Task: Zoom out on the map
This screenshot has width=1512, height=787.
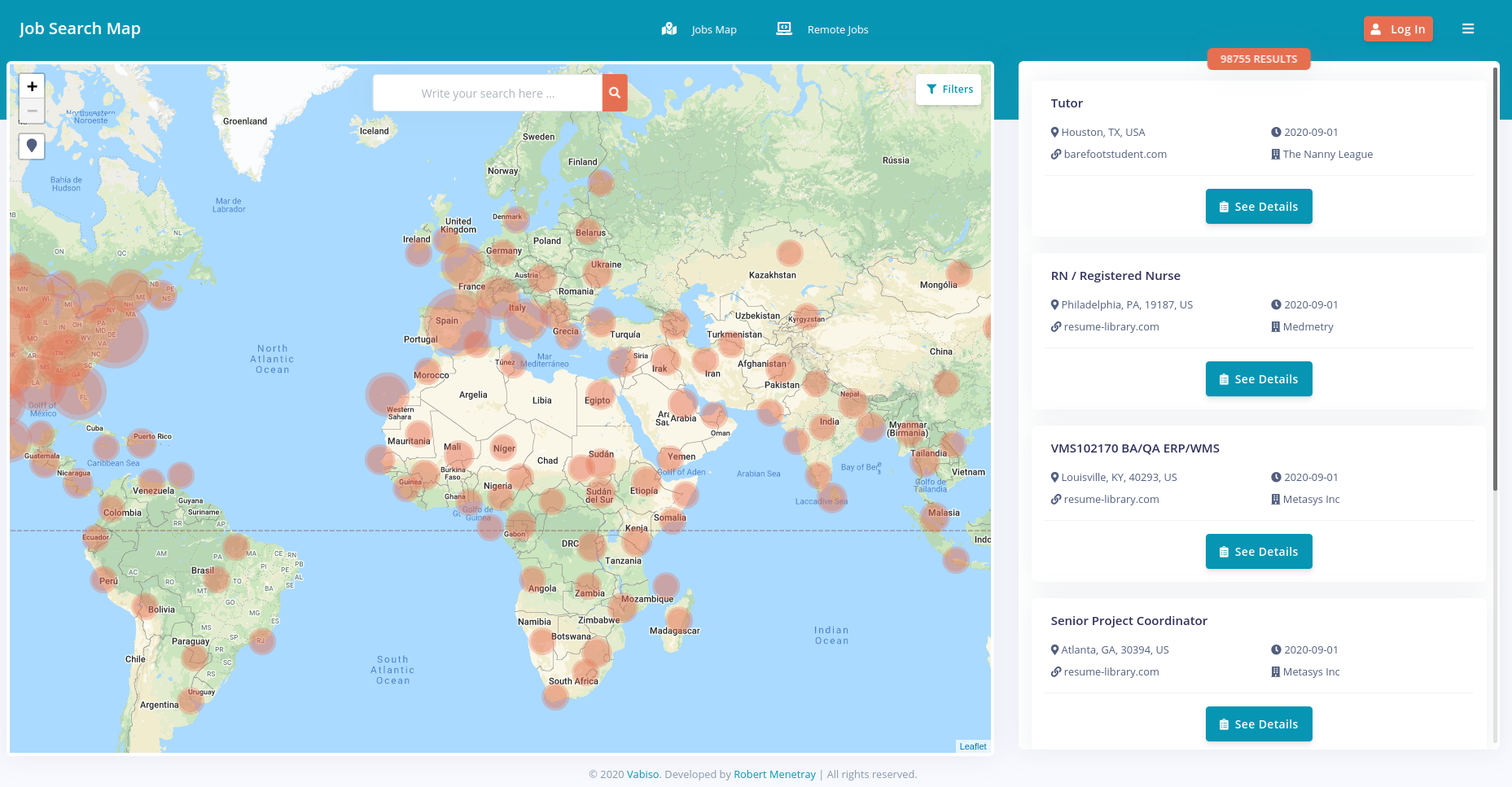Action: pyautogui.click(x=32, y=111)
